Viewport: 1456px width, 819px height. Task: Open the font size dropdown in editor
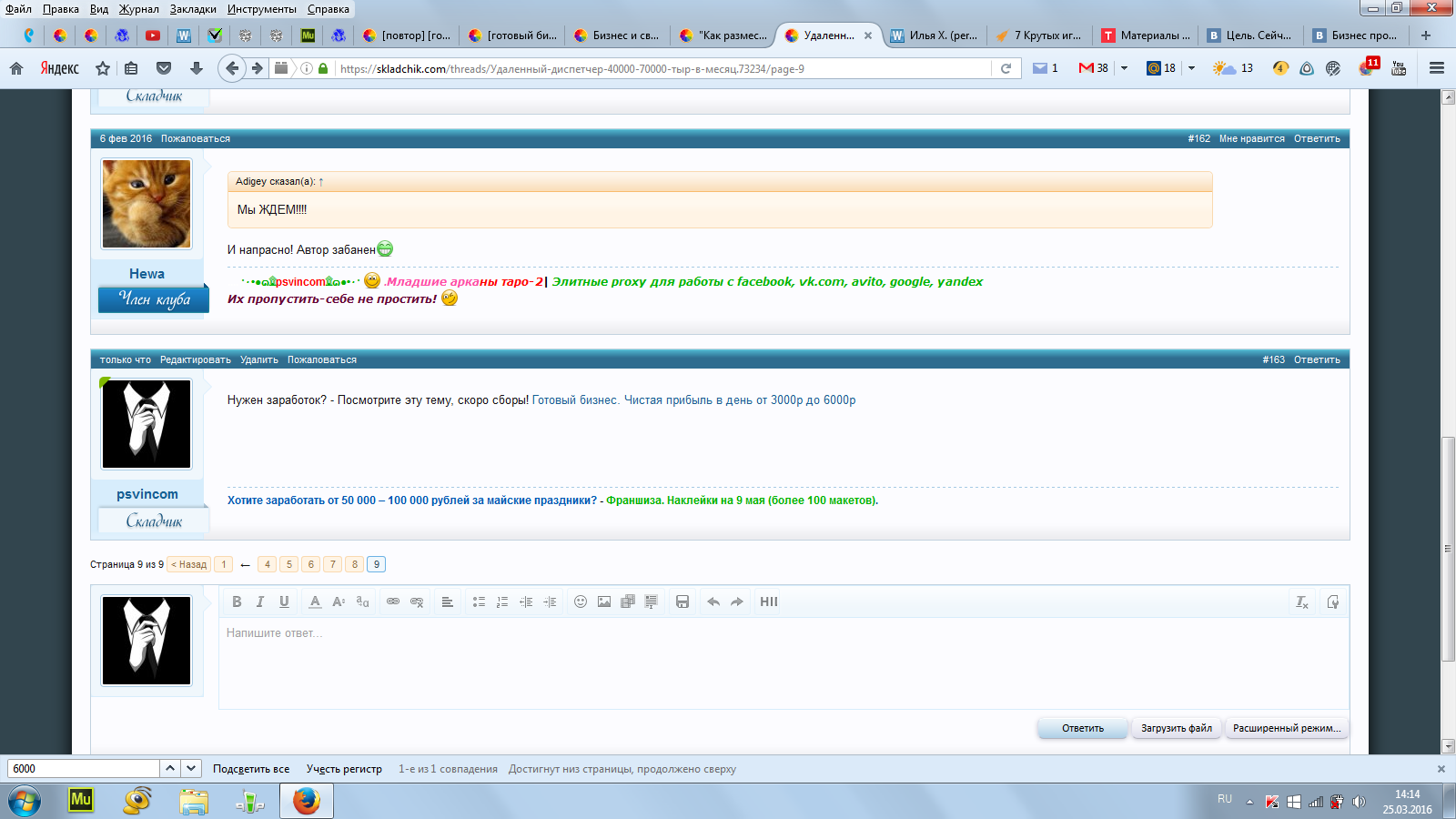tap(339, 602)
